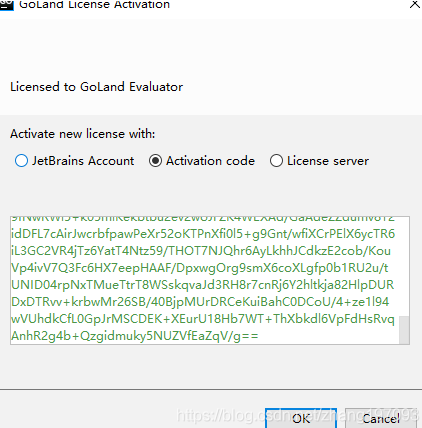Place cursor in line starting Vp4ivV7Q3F

200,268
